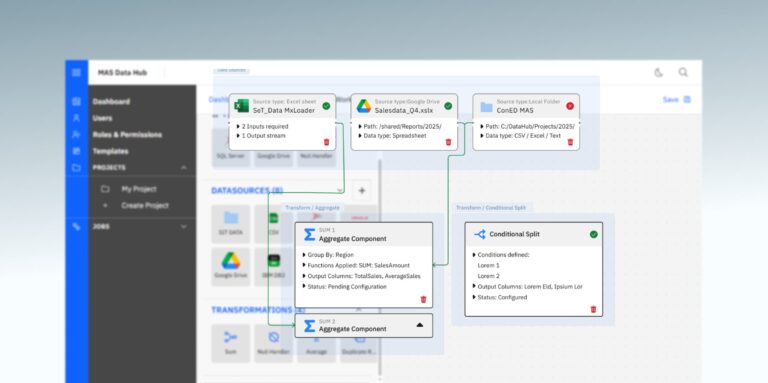Click Create Project link
Screen dimensions: 768x383
coord(145,206)
